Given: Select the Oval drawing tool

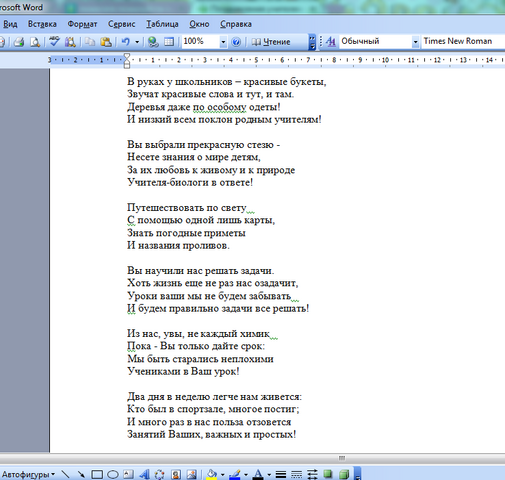Looking at the screenshot, I should 113,474.
